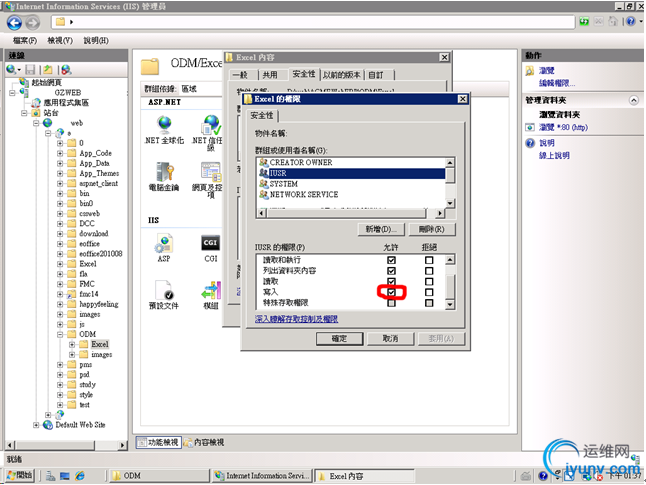Screen dimensions: 646x485
Task: Click the 瀏覽 icon in 動作 pane
Action: tap(530, 71)
